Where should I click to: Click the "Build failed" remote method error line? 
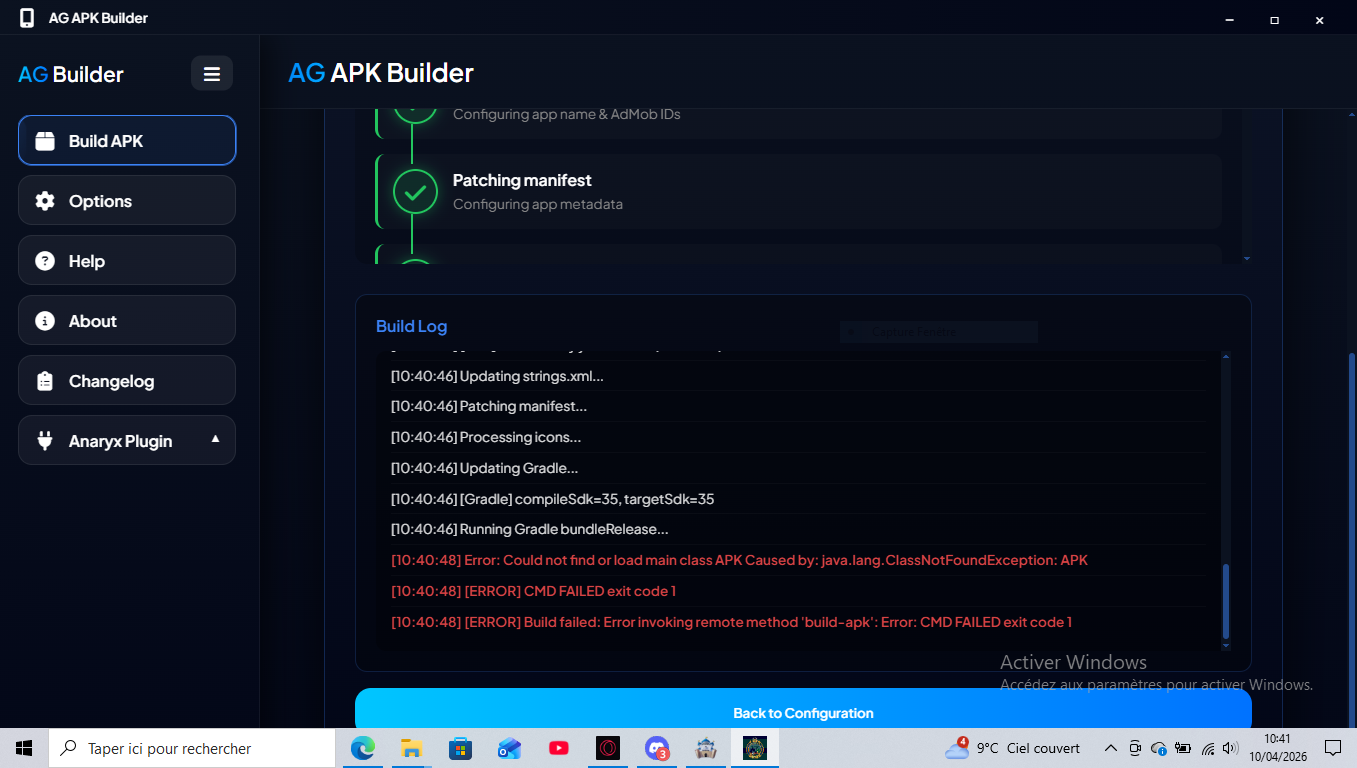[x=731, y=622]
